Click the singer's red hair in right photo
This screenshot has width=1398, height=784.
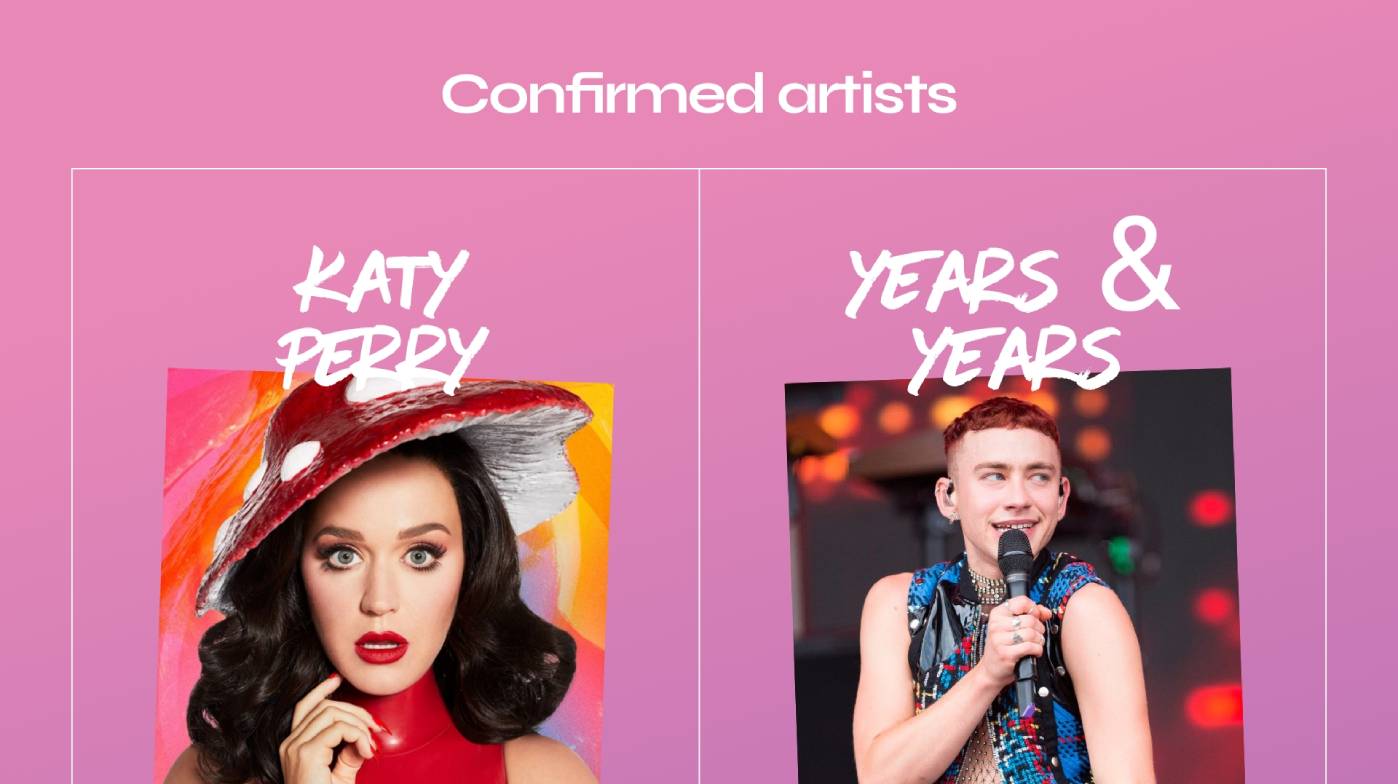tap(1001, 422)
